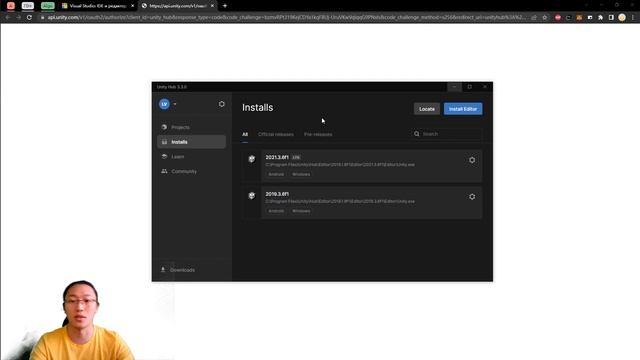Viewport: 640px width, 360px height.
Task: Open the red pinned browser tab
Action: [x=11, y=6]
